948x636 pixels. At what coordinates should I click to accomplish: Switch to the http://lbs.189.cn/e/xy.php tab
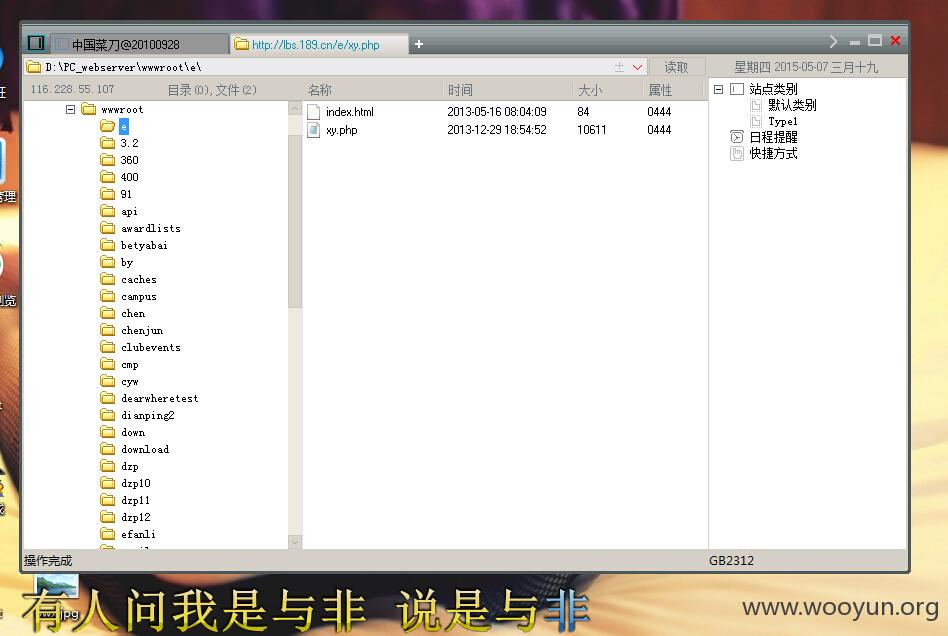(x=319, y=44)
